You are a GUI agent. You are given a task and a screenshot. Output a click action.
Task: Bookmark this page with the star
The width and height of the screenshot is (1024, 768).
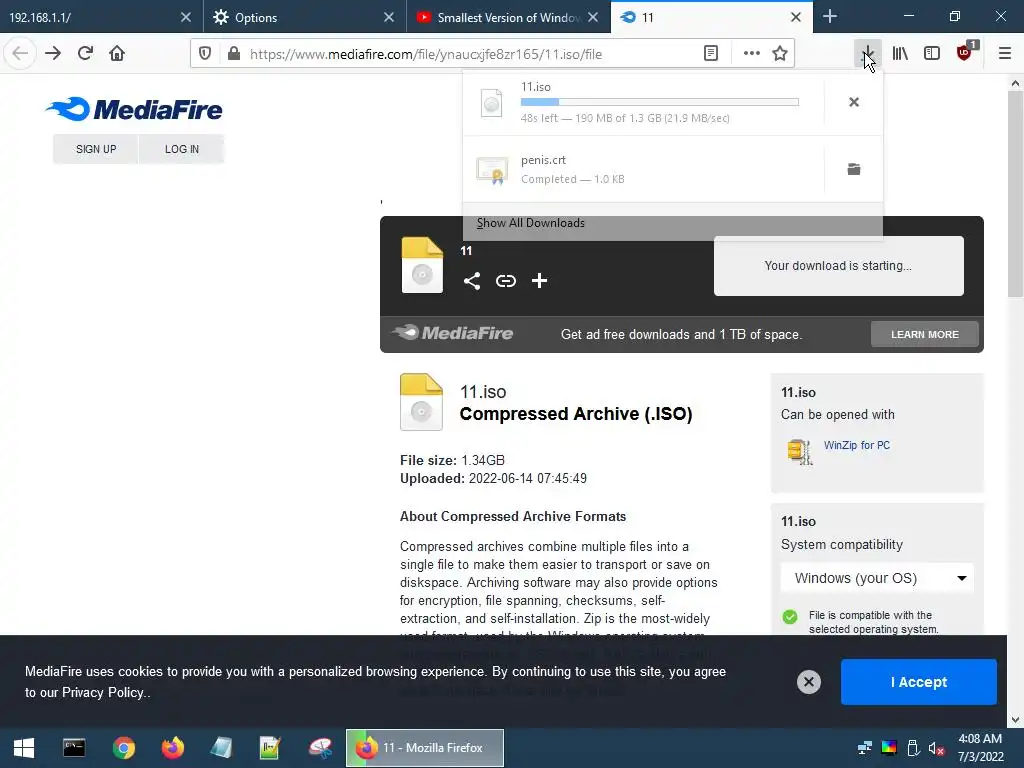(780, 54)
